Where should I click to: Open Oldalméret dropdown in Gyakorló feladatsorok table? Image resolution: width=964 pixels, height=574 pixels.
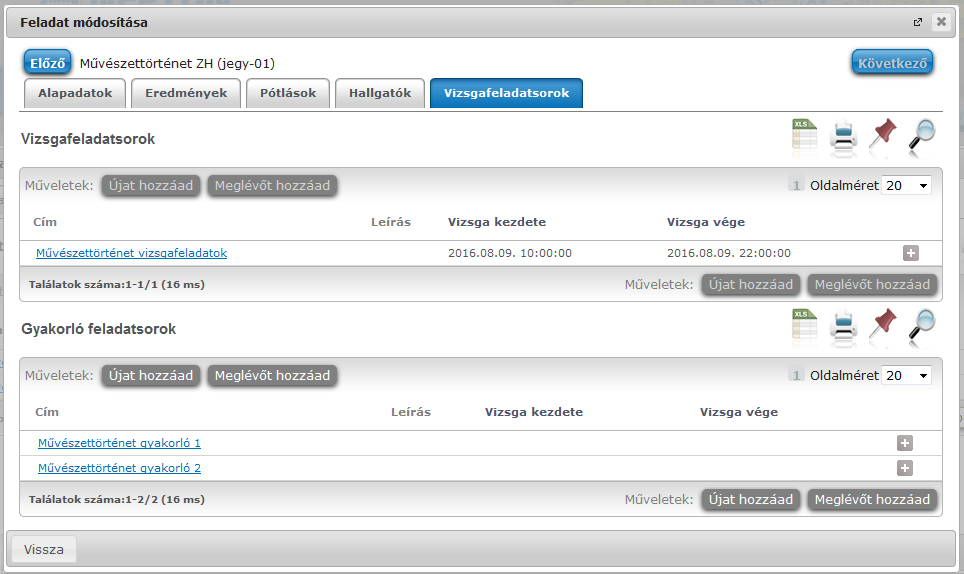(x=906, y=375)
